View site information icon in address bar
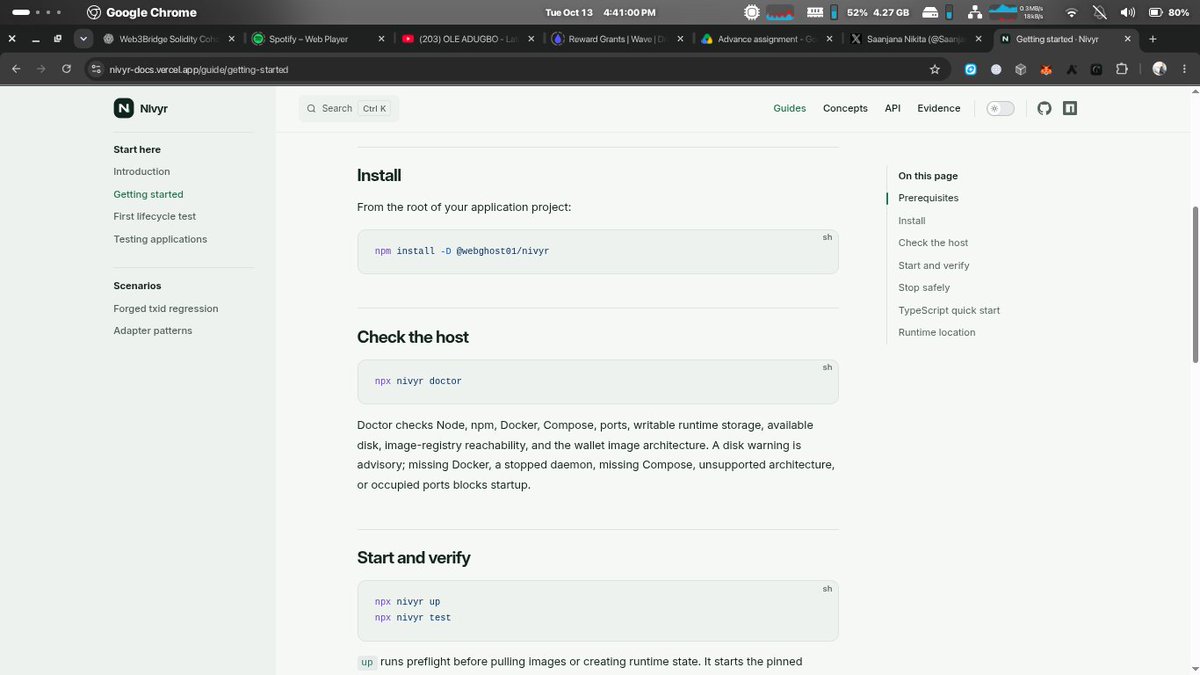Image resolution: width=1200 pixels, height=675 pixels. [96, 69]
